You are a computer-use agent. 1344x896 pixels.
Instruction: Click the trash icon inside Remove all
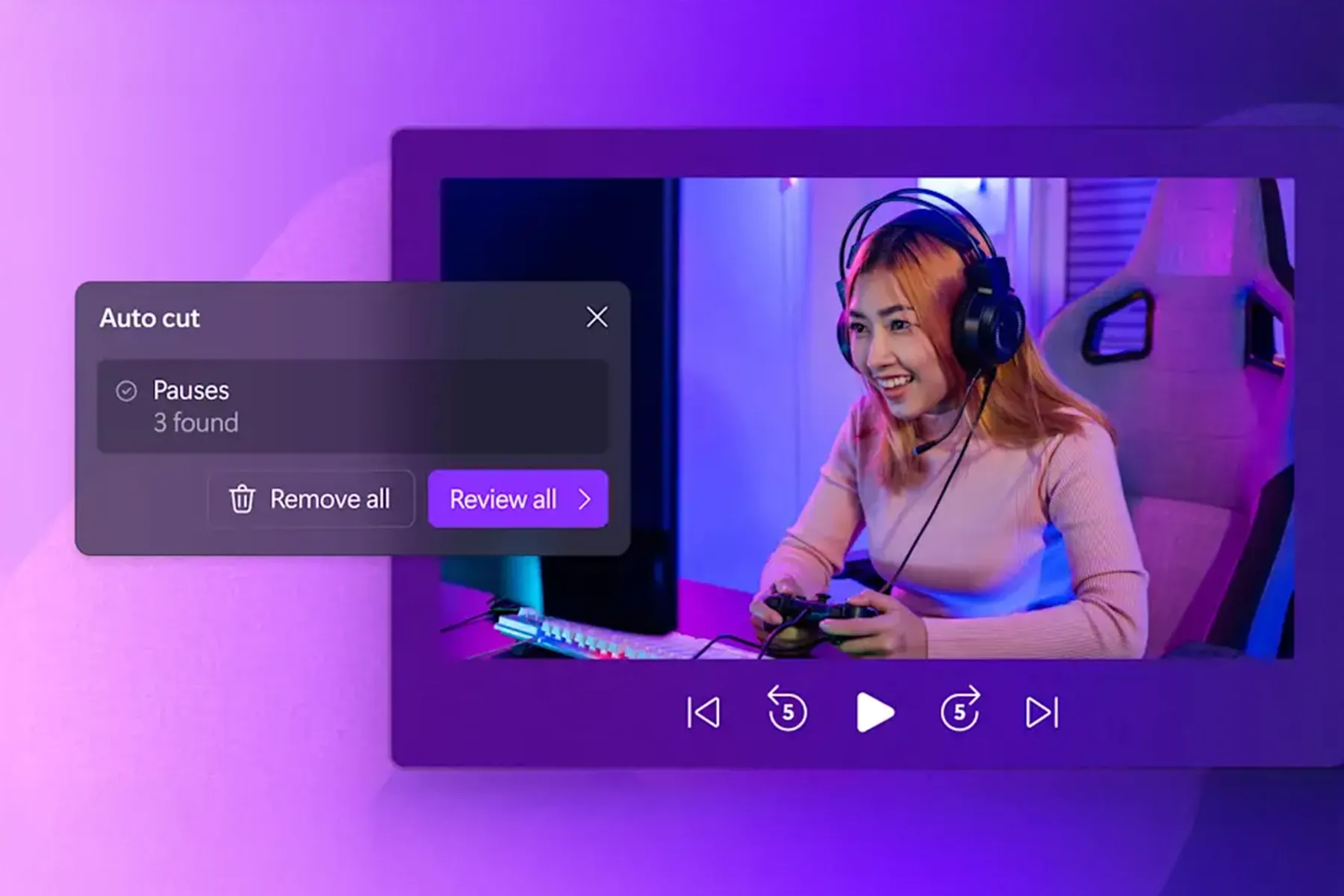241,500
